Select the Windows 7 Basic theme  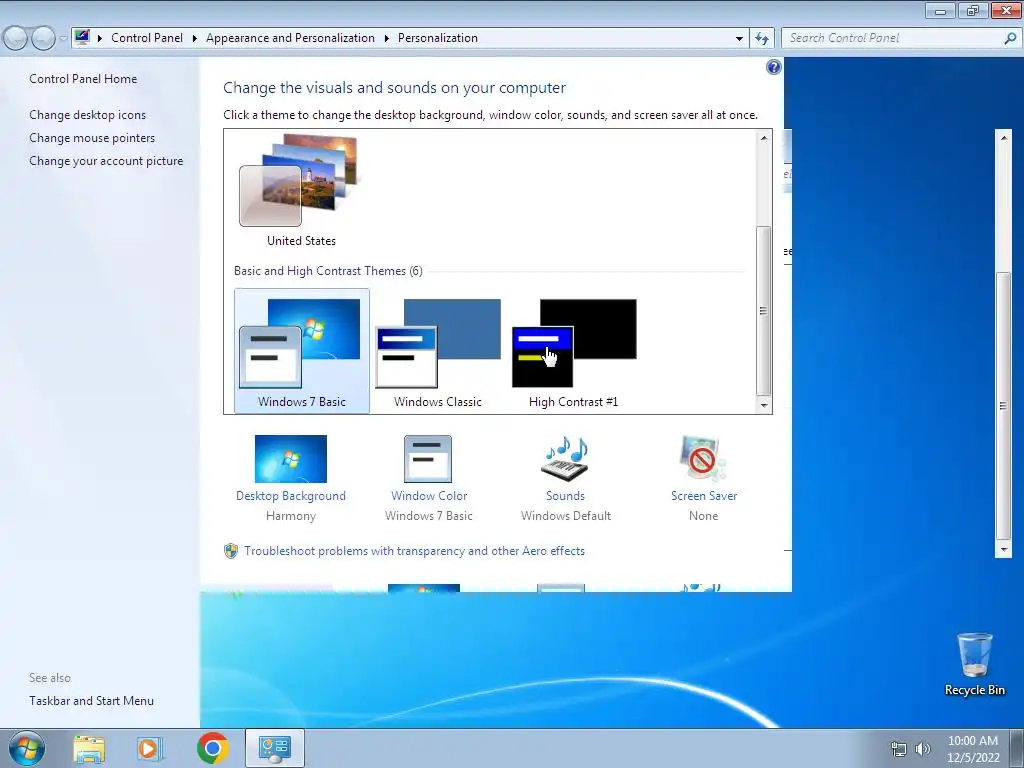pos(302,351)
